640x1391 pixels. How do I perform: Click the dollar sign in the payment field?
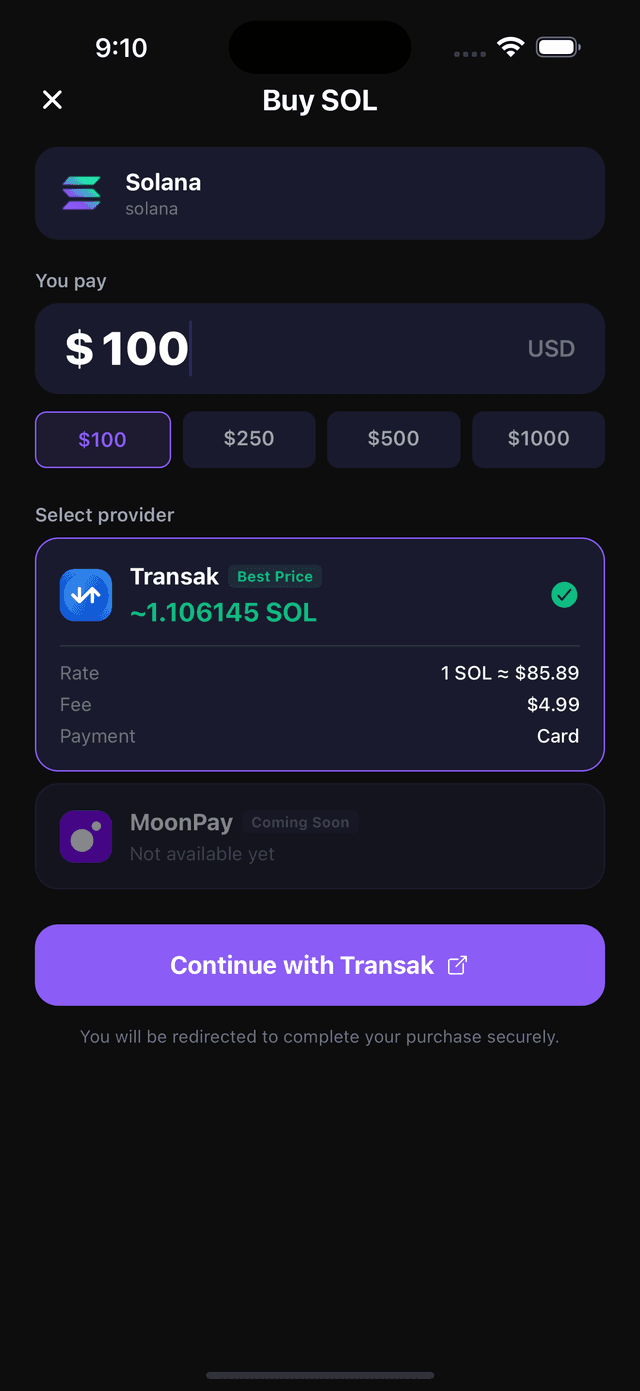(x=75, y=348)
